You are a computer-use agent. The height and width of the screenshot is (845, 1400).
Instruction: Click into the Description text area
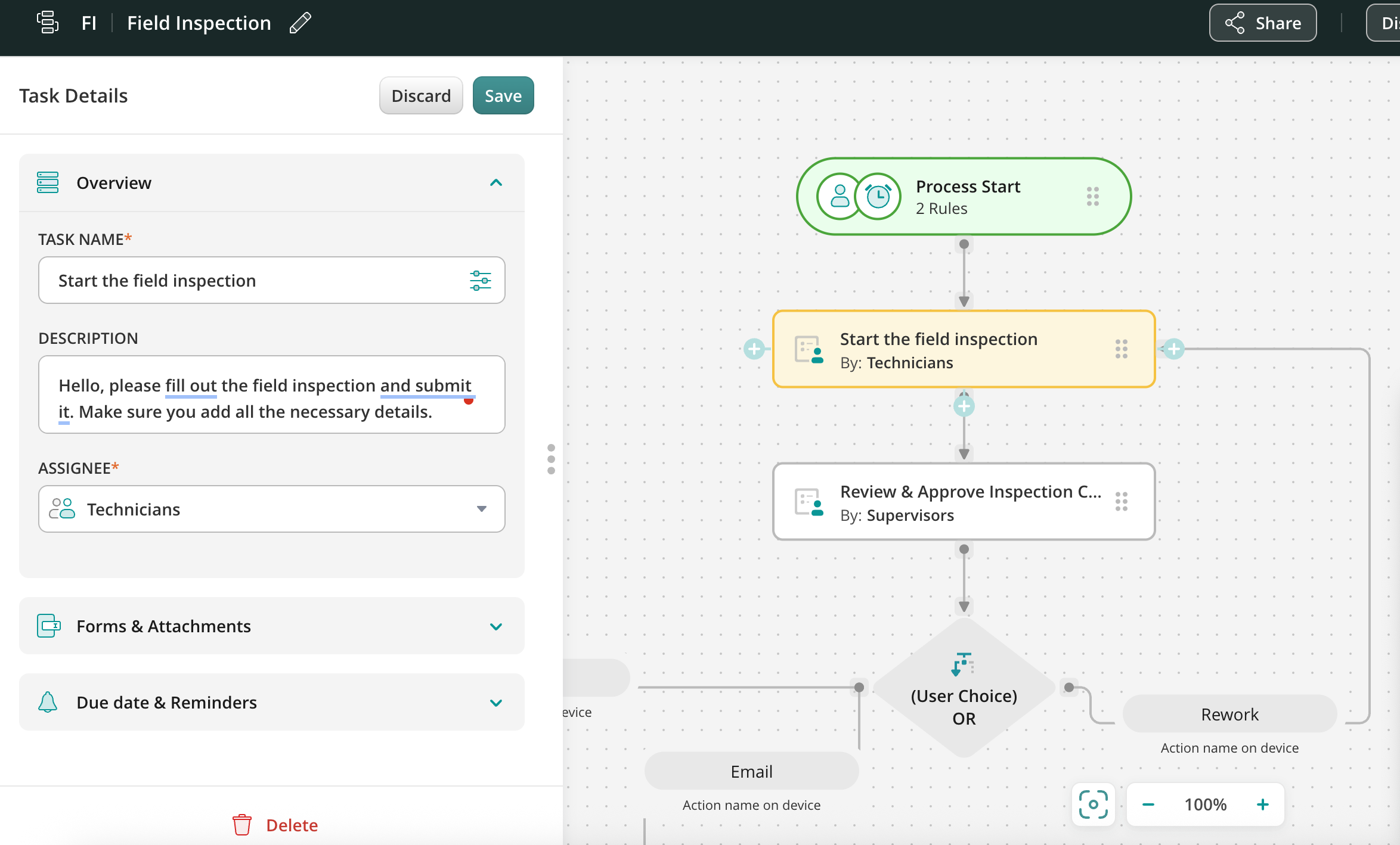[271, 398]
